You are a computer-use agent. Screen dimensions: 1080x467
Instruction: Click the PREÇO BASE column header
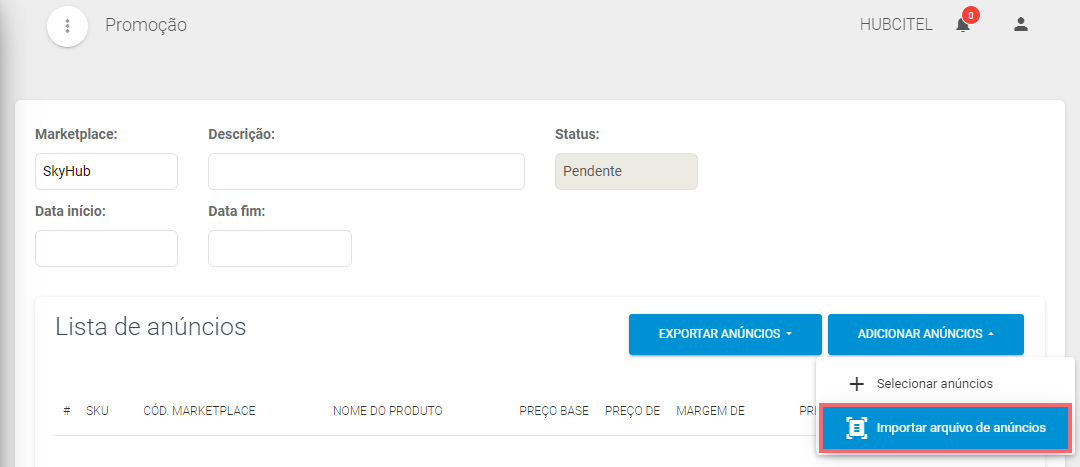[x=554, y=411]
